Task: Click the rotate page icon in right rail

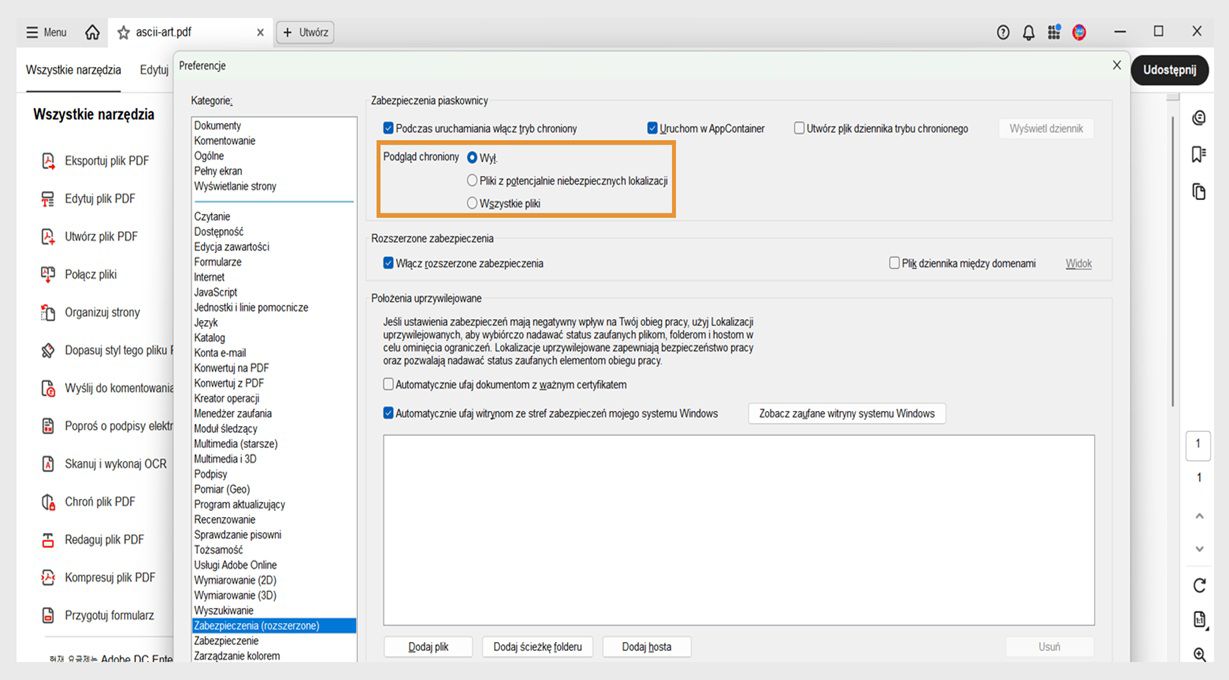Action: pyautogui.click(x=1199, y=585)
